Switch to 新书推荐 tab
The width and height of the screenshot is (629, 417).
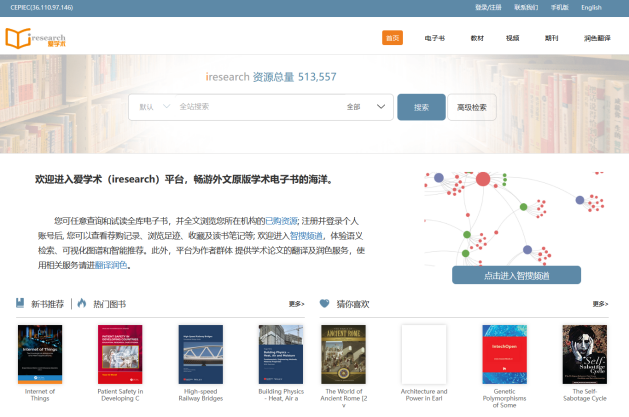coord(48,304)
